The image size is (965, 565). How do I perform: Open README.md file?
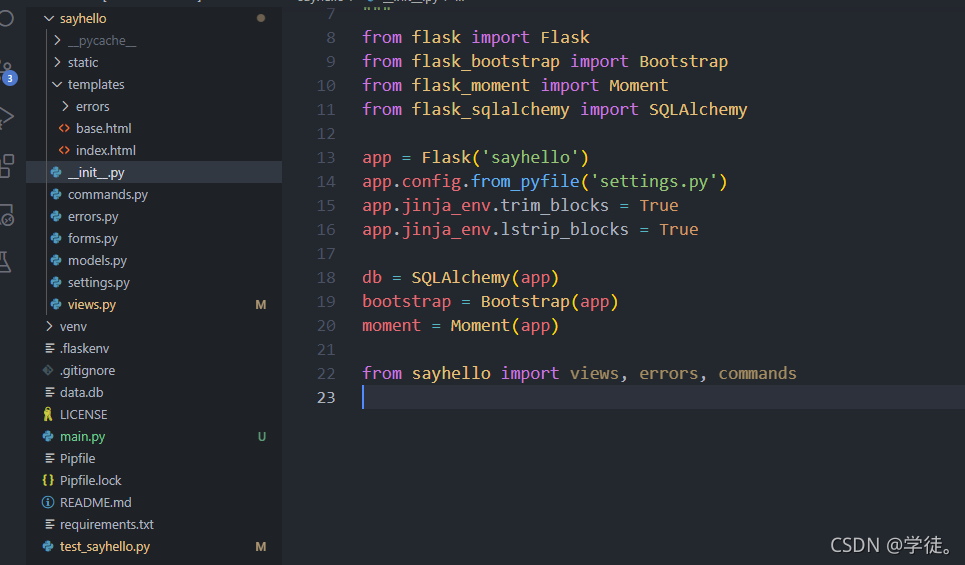tap(95, 502)
